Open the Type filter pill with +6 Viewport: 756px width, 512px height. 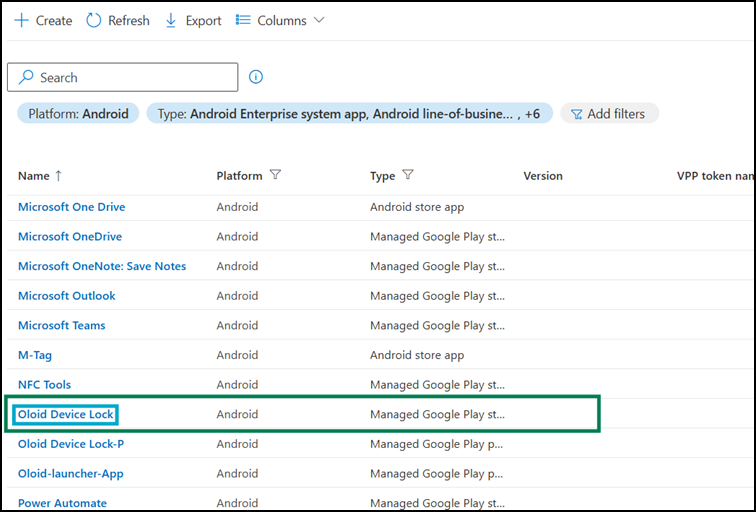coord(350,114)
